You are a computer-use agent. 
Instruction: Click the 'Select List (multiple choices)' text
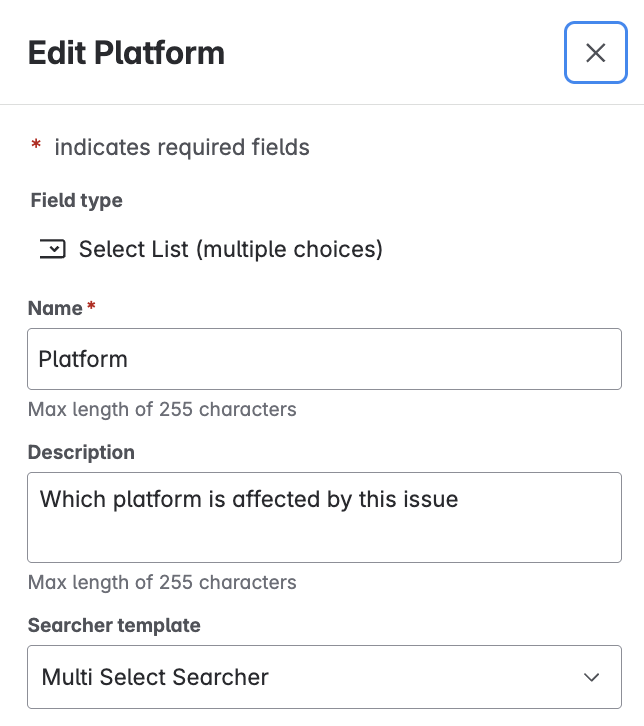coord(231,249)
